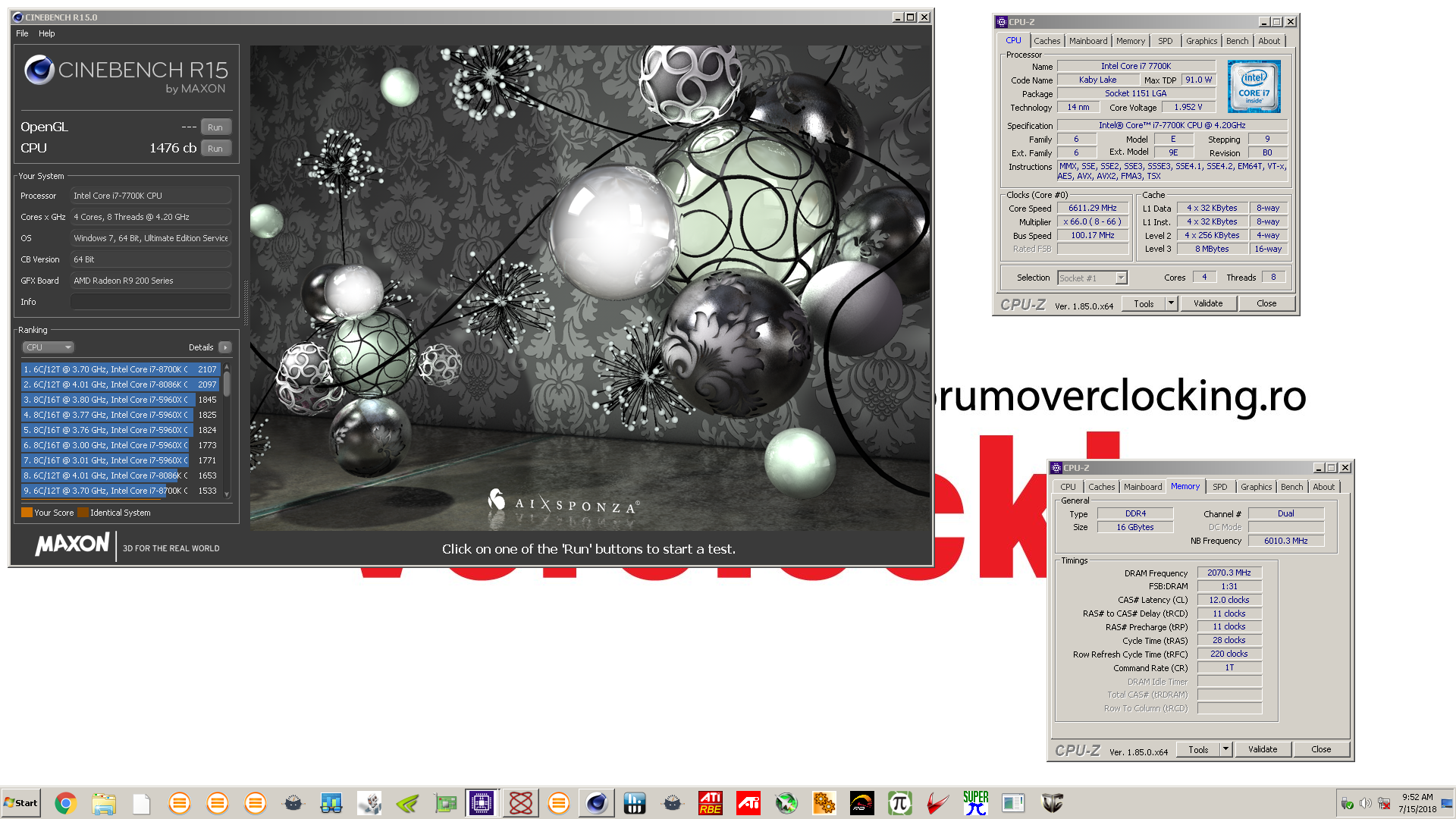1456x819 pixels.
Task: Open the GPU-Z graphics card taskbar icon
Action: pos(445,803)
